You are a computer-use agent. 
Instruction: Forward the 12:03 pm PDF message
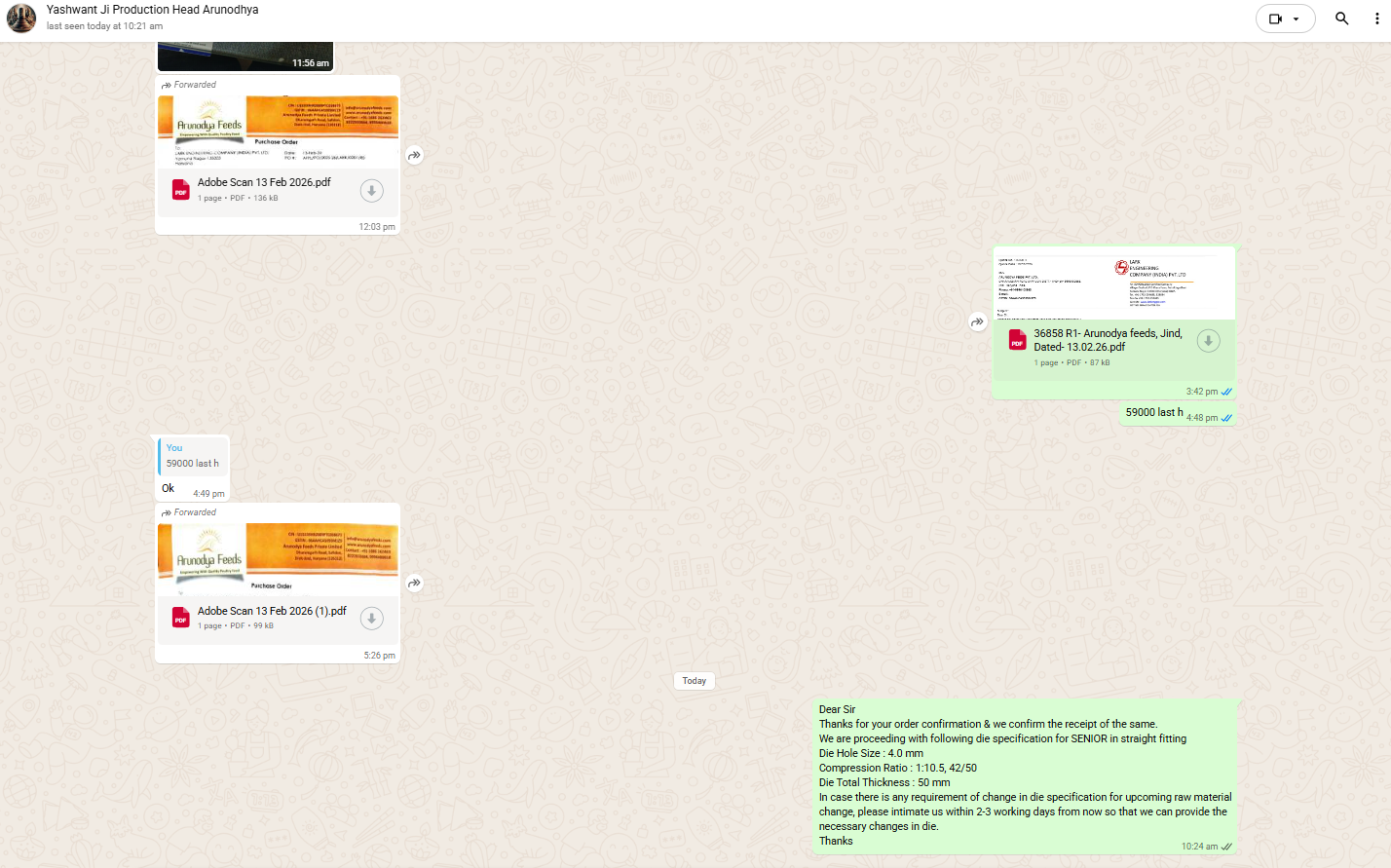coord(415,155)
